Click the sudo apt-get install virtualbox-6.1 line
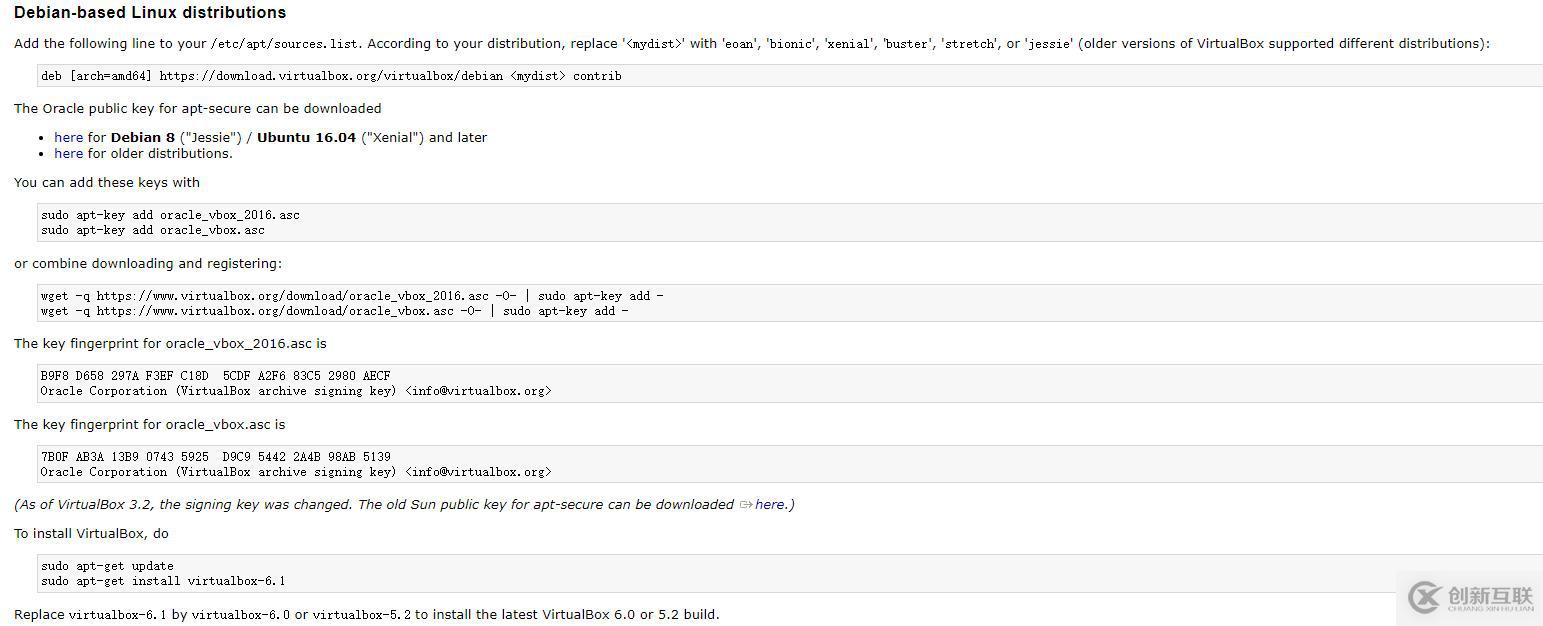Viewport: 1543px width, 626px height. tap(162, 580)
